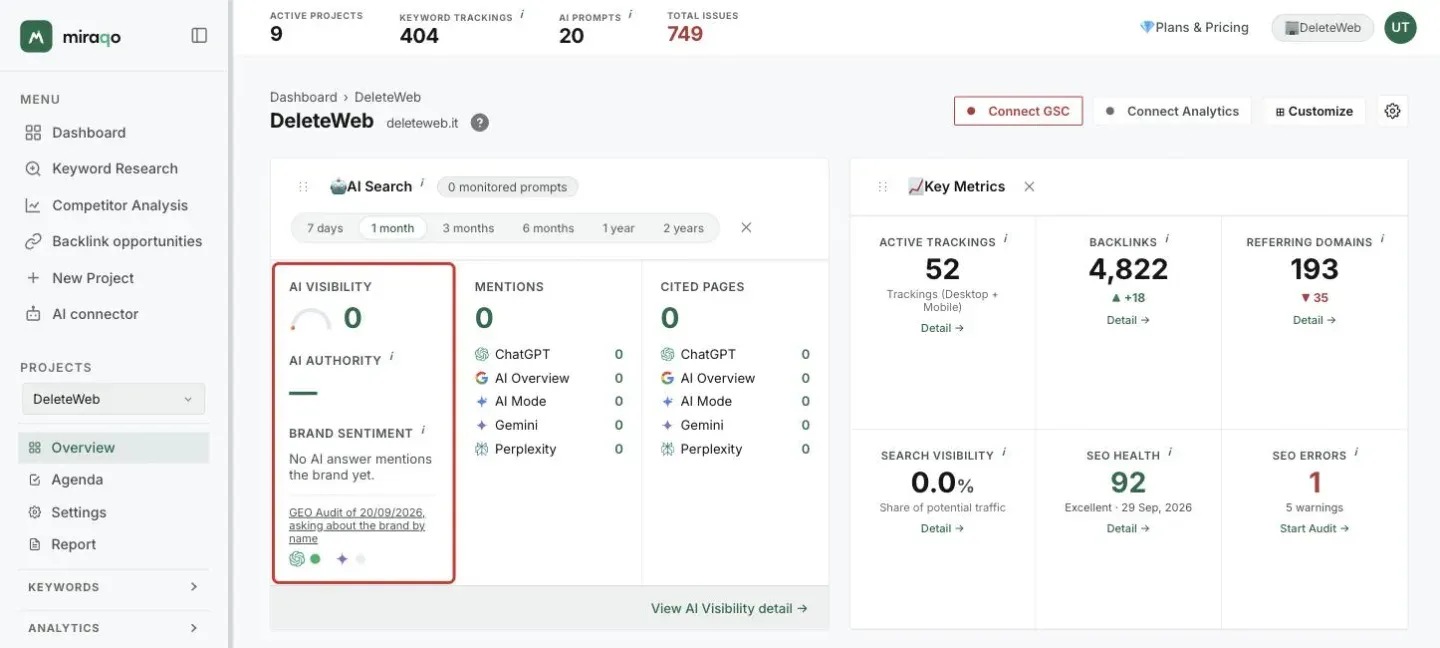Select 6 months time range
Viewport: 1440px width, 648px height.
pos(548,228)
